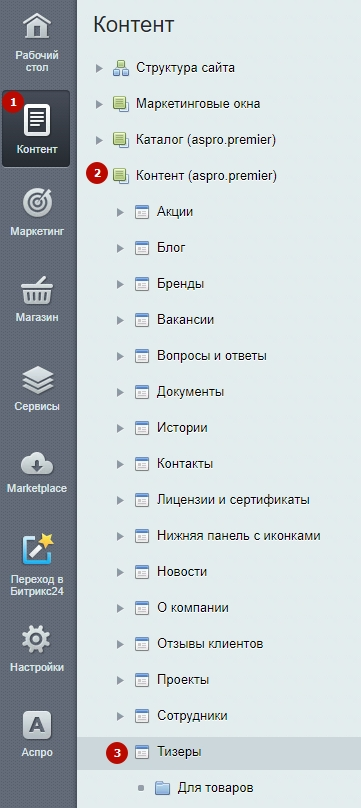Open the Магазин basket icon
Image resolution: width=361 pixels, height=808 pixels.
click(37, 291)
